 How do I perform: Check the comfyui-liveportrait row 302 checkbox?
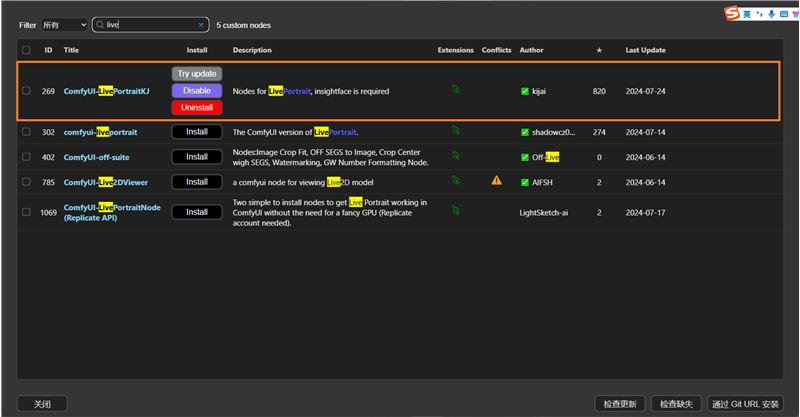pos(26,132)
